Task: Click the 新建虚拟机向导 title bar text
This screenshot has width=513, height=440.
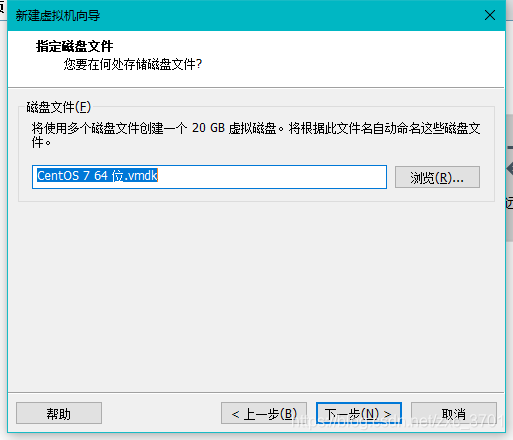Action: coord(58,15)
